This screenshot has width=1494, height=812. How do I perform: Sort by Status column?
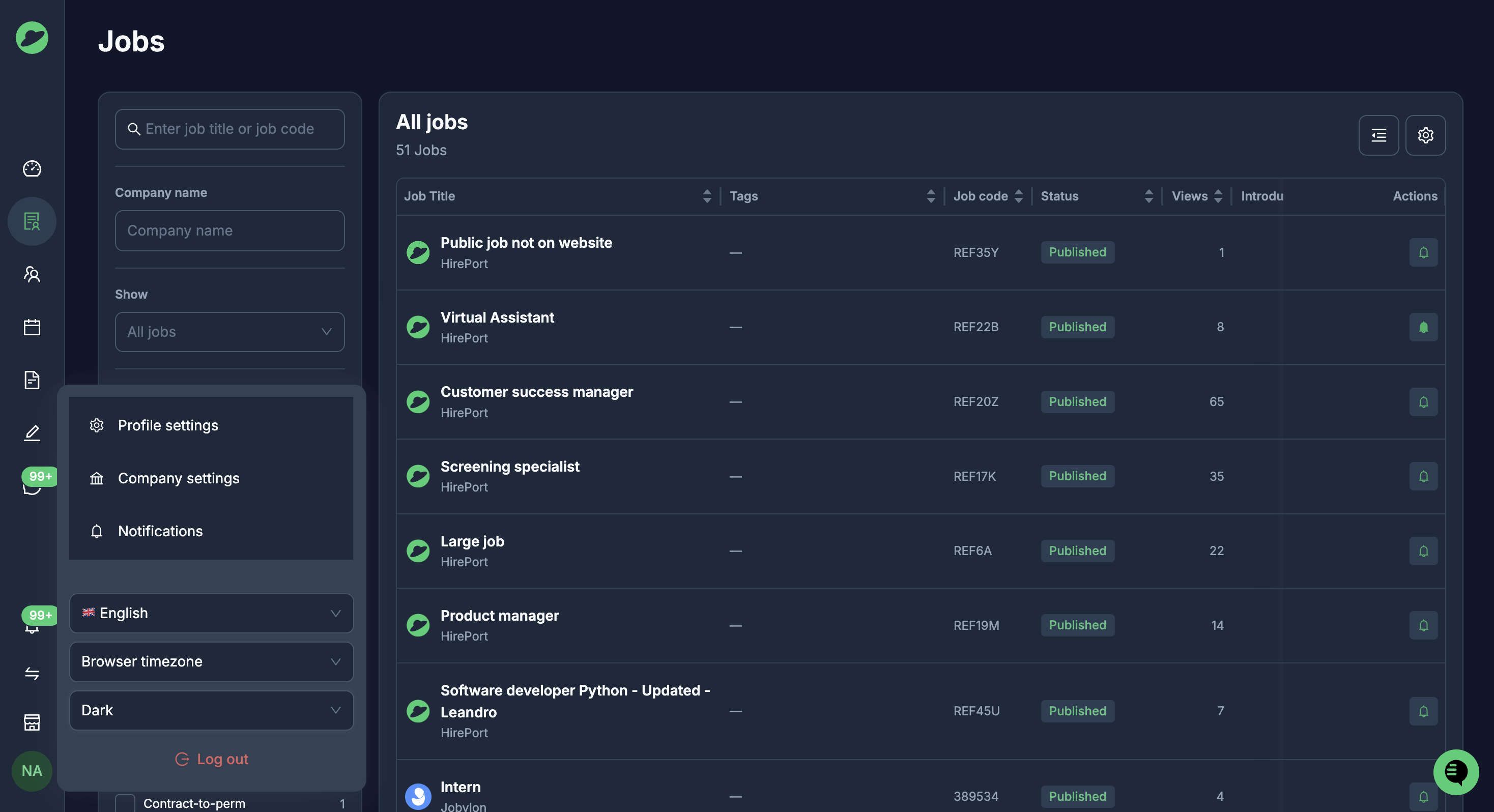point(1148,196)
